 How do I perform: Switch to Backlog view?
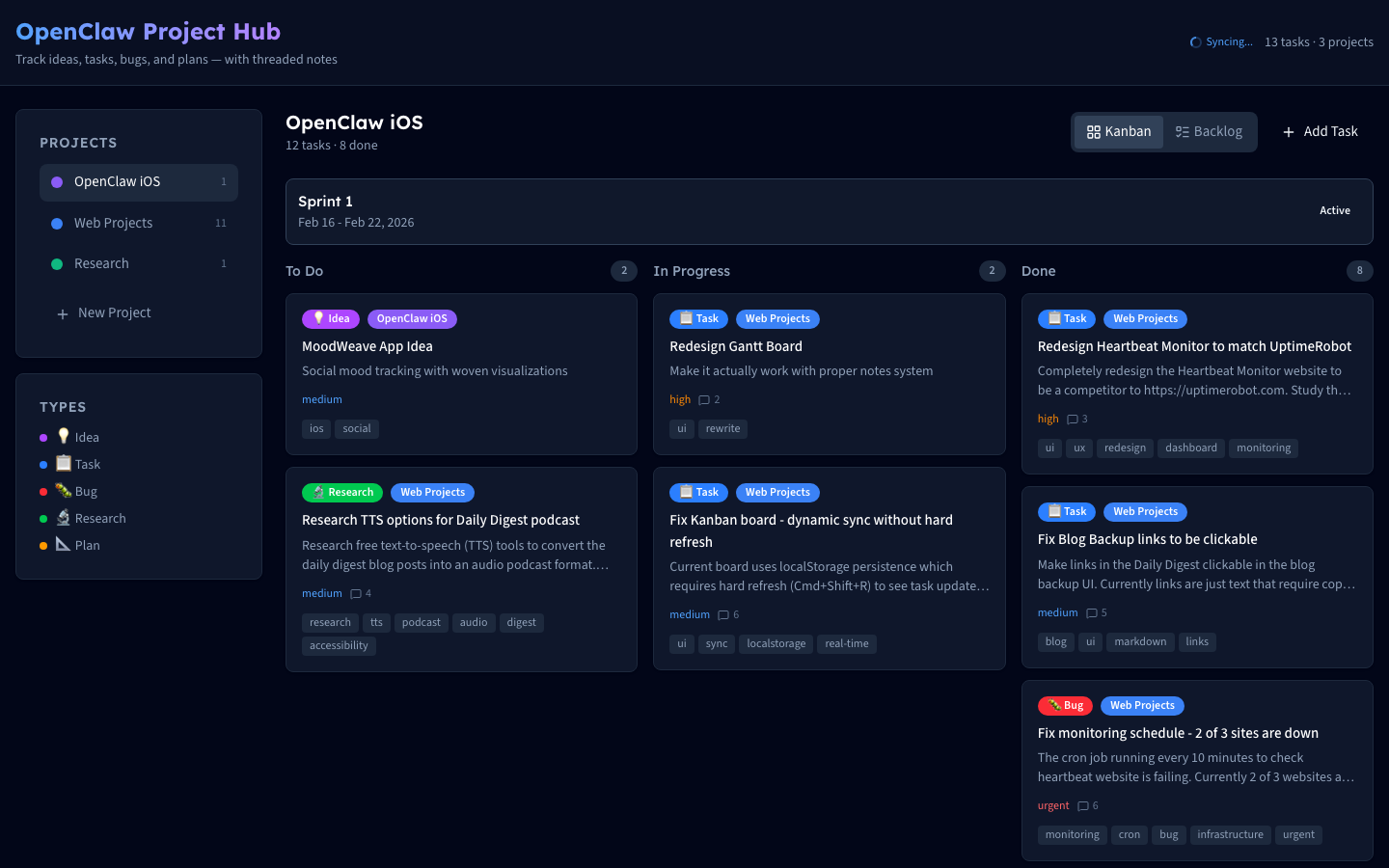(1209, 132)
